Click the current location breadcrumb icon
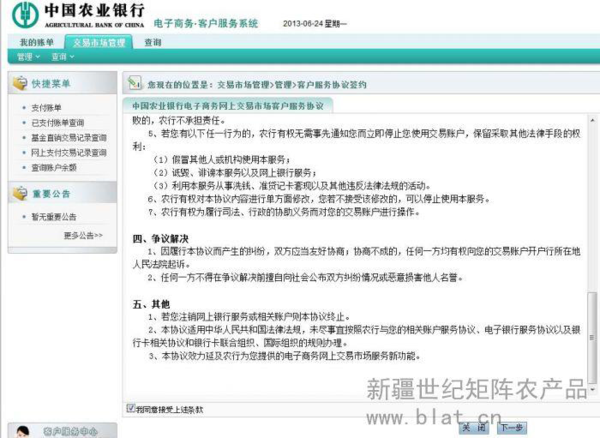The height and width of the screenshot is (438, 600). [x=135, y=83]
